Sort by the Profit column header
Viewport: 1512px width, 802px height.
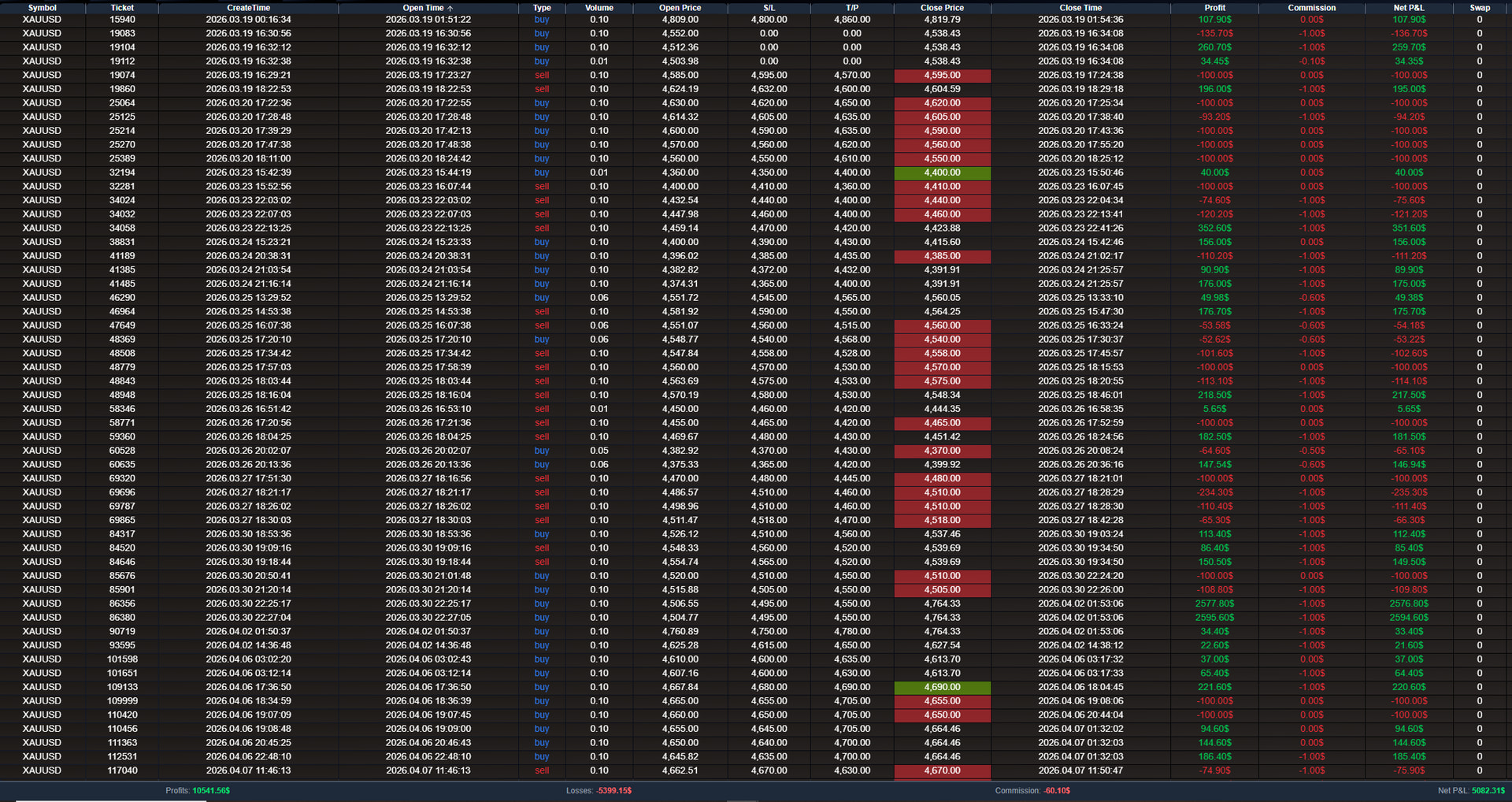[1215, 8]
